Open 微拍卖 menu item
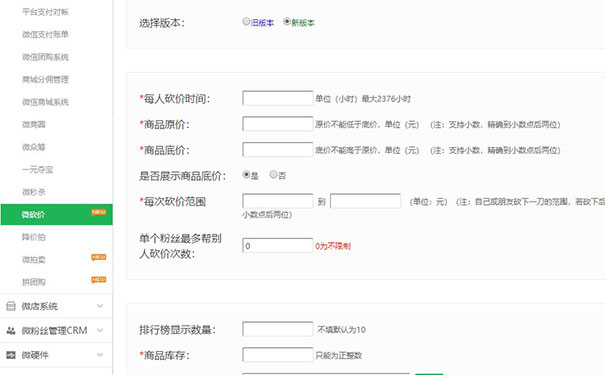The height and width of the screenshot is (375, 605). (x=34, y=260)
